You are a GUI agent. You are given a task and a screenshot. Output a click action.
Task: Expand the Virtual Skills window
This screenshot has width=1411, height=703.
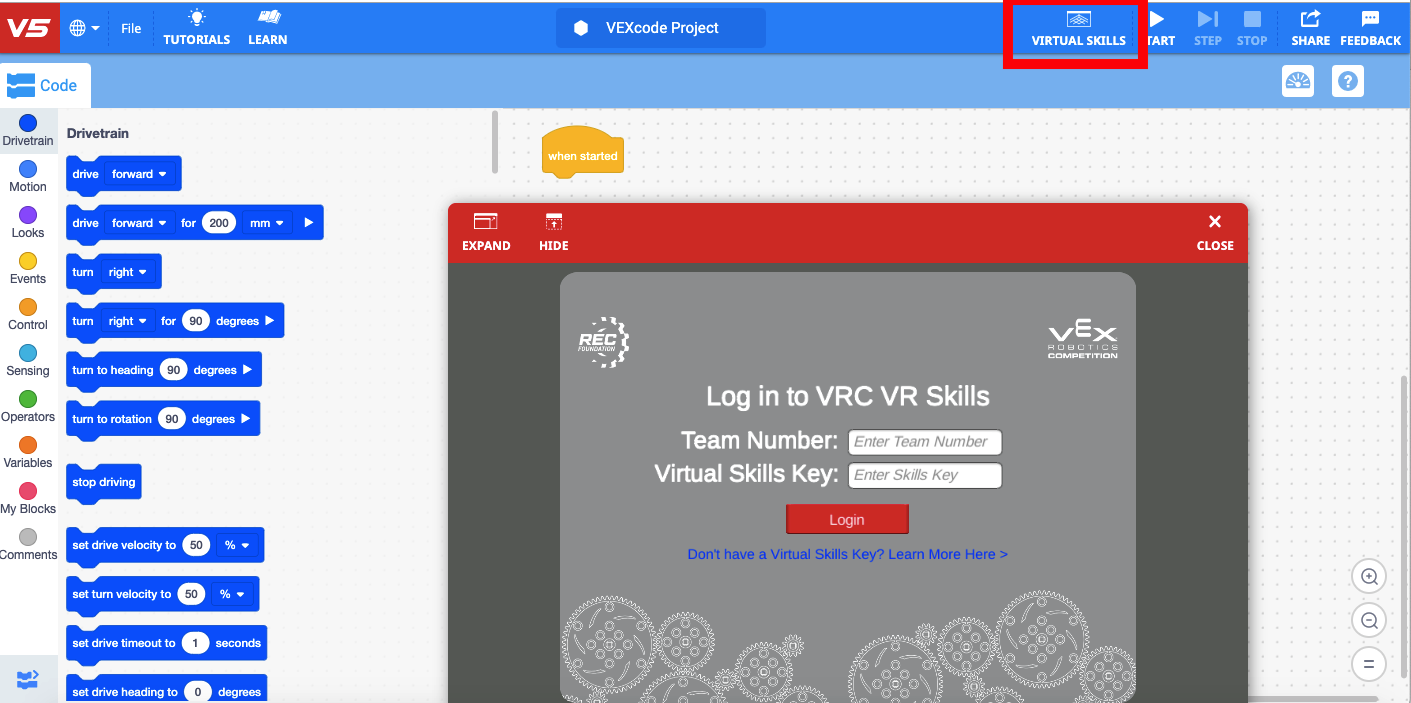tap(486, 233)
